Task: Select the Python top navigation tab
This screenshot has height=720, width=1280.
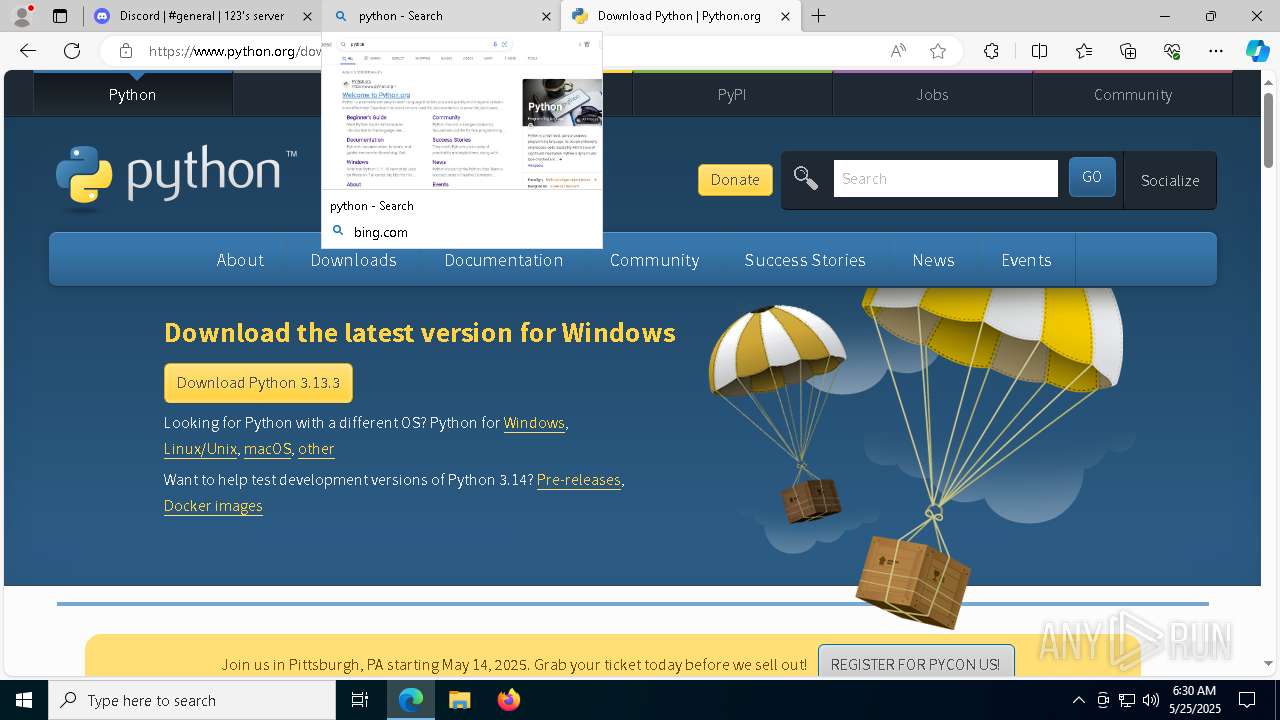Action: tap(133, 94)
